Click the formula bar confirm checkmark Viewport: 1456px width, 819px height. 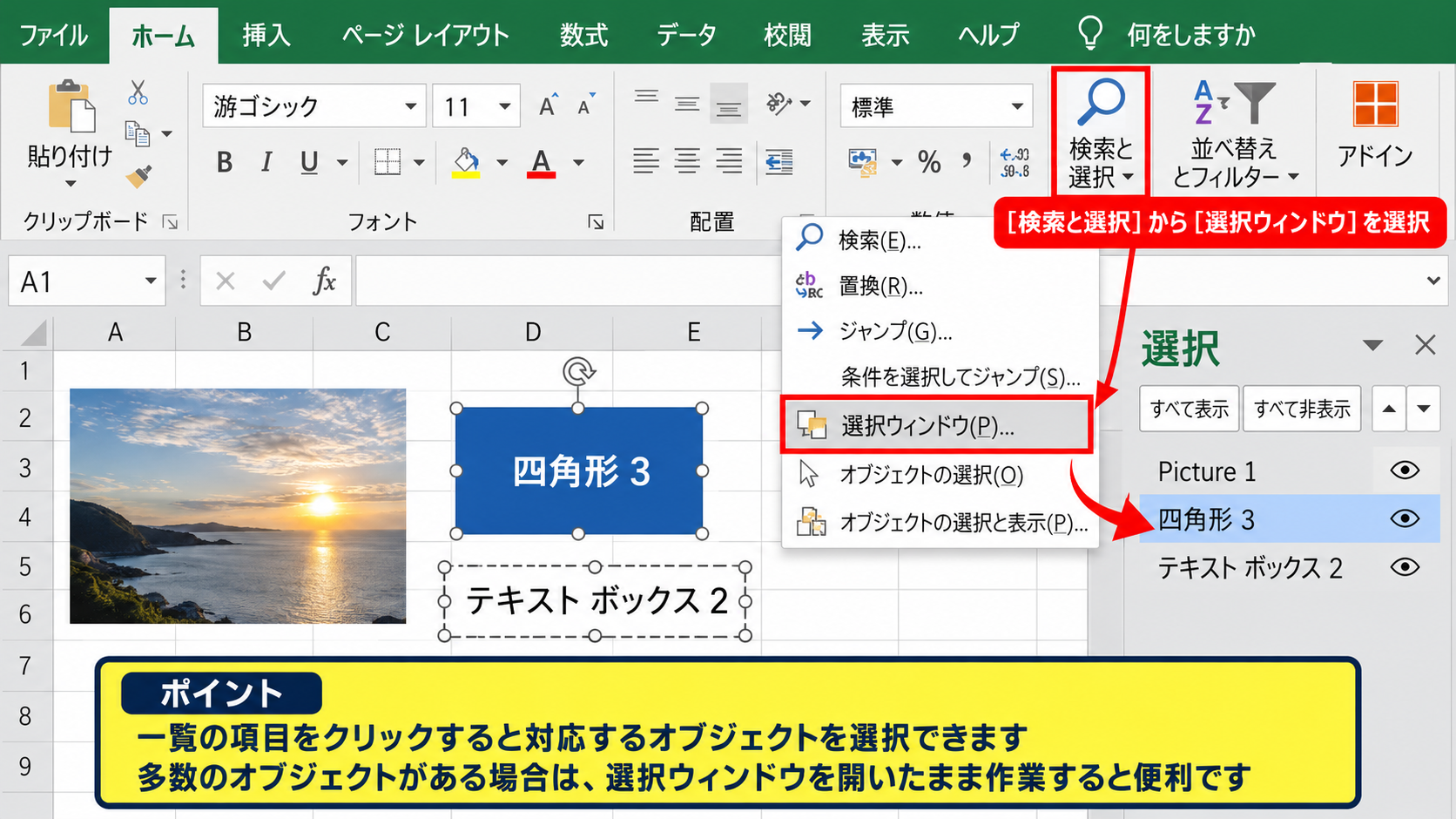(274, 281)
